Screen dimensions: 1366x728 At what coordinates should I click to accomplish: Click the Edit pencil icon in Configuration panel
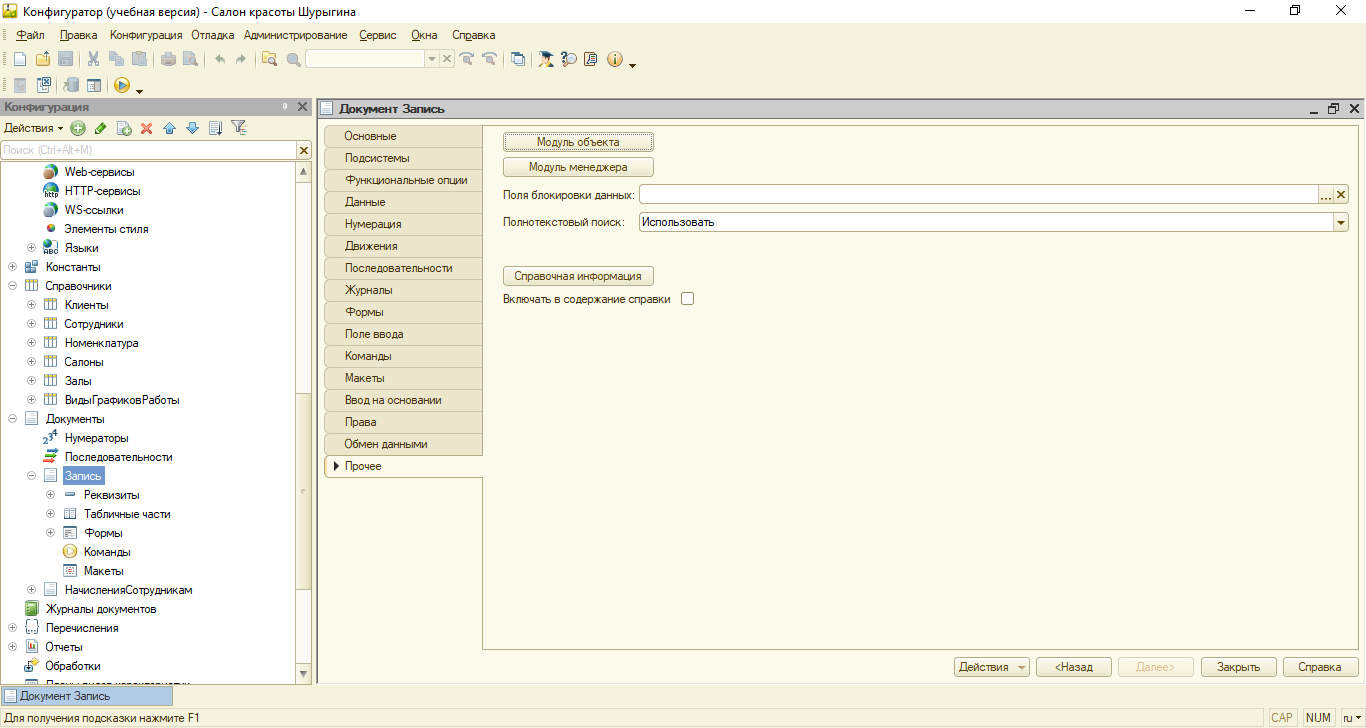[x=100, y=128]
